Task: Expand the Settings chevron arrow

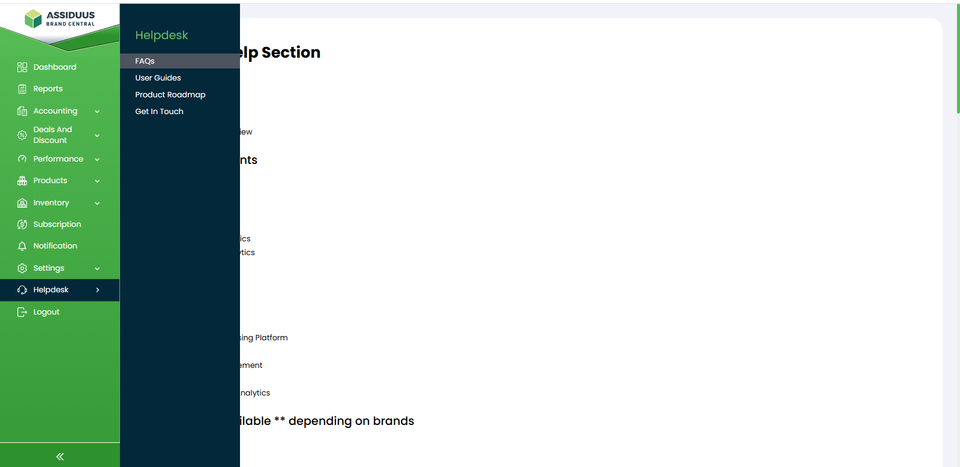Action: (x=97, y=269)
